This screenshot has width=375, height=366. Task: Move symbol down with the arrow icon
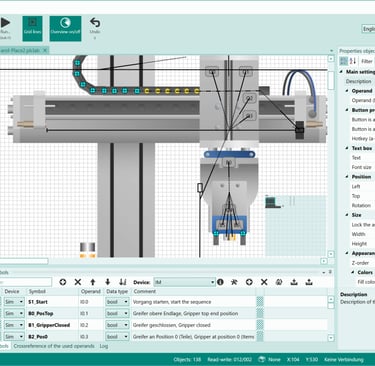[107, 282]
